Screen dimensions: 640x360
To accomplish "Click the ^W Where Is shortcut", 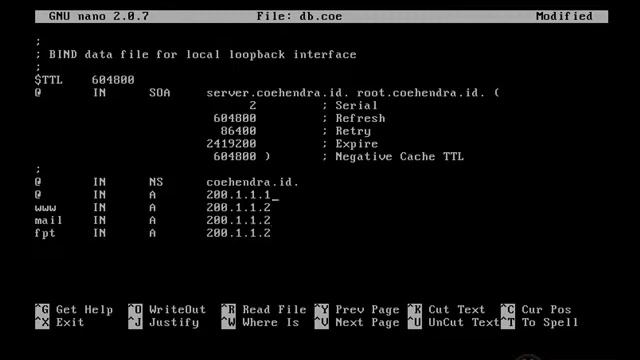I will coord(260,322).
